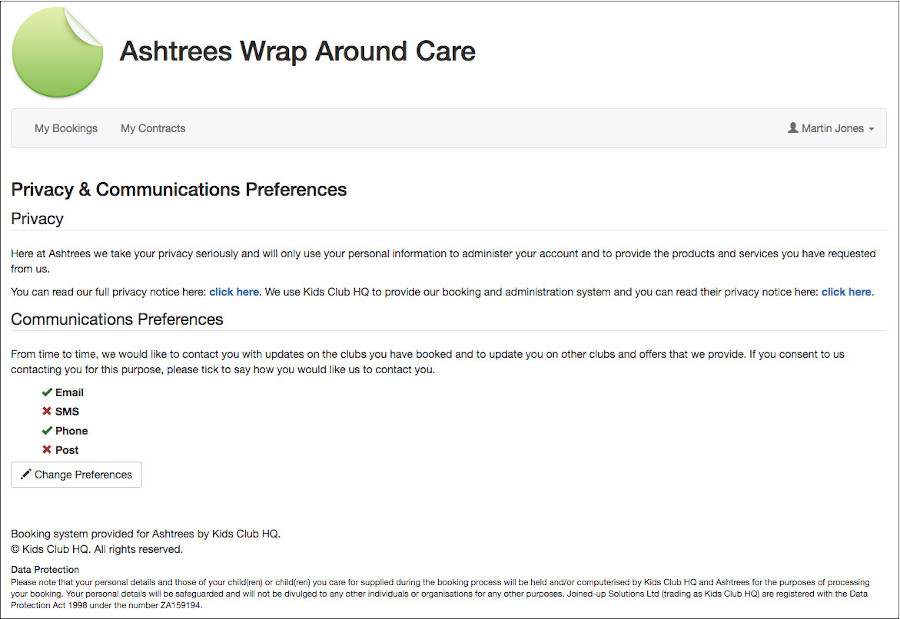Click the Ashtrees Wrap Around Care title
900x619 pixels.
pos(297,51)
